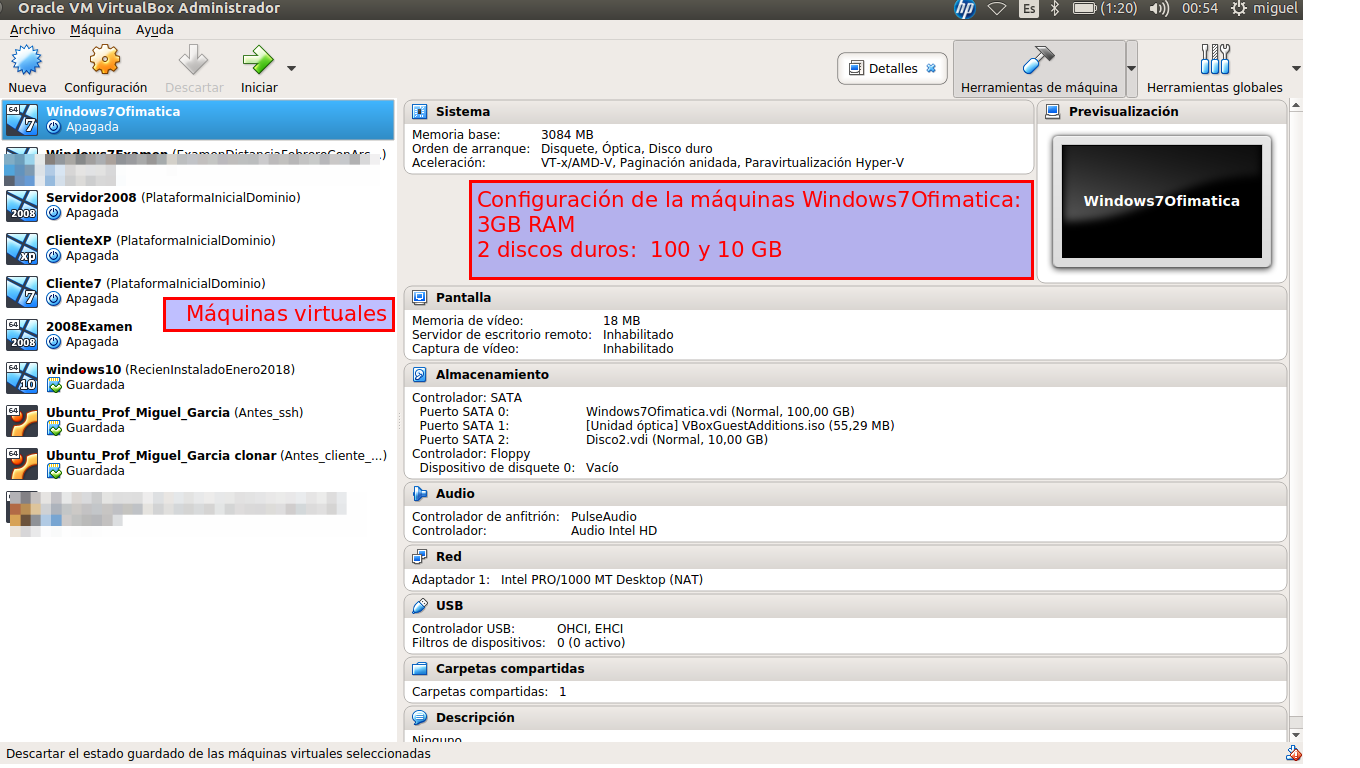Viewport: 1360px width, 768px height.
Task: Close the Detalles tab with its x icon
Action: click(x=931, y=68)
